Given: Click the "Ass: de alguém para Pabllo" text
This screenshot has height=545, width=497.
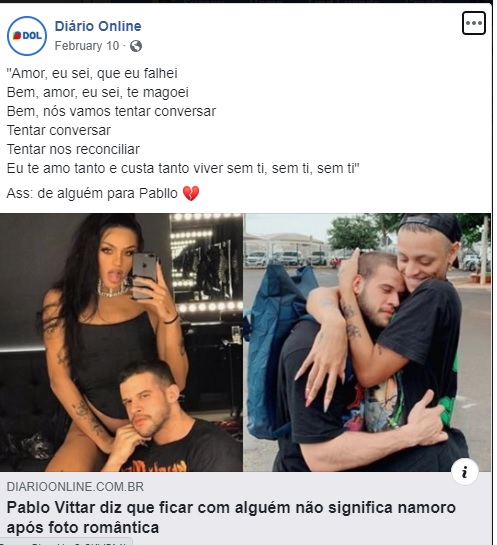Looking at the screenshot, I should point(92,194).
